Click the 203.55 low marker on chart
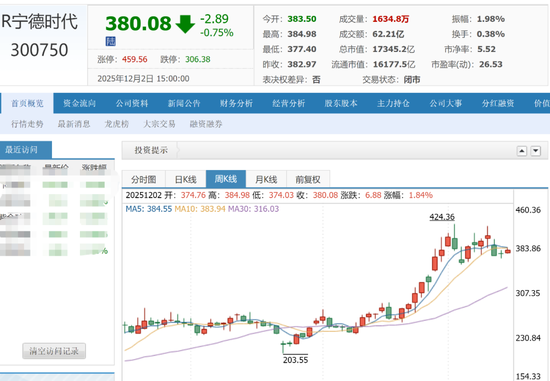The height and width of the screenshot is (381, 550). click(295, 360)
